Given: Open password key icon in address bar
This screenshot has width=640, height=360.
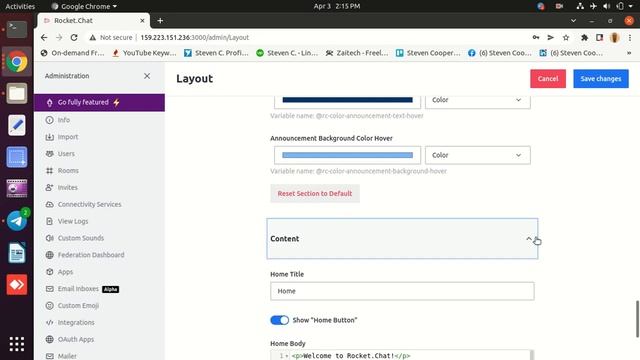Looking at the screenshot, I should coord(536,38).
